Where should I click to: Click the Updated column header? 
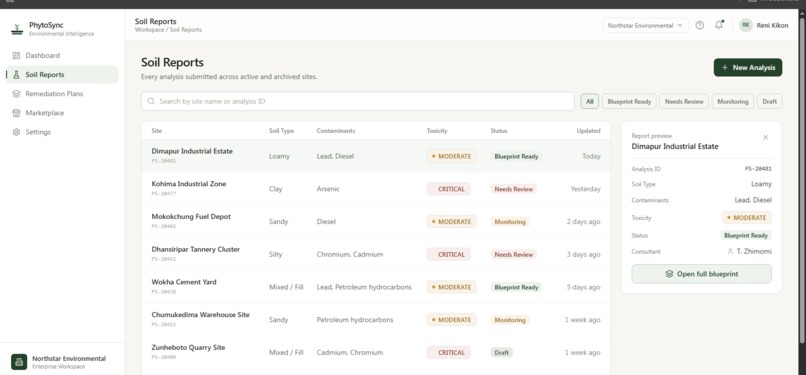click(589, 131)
